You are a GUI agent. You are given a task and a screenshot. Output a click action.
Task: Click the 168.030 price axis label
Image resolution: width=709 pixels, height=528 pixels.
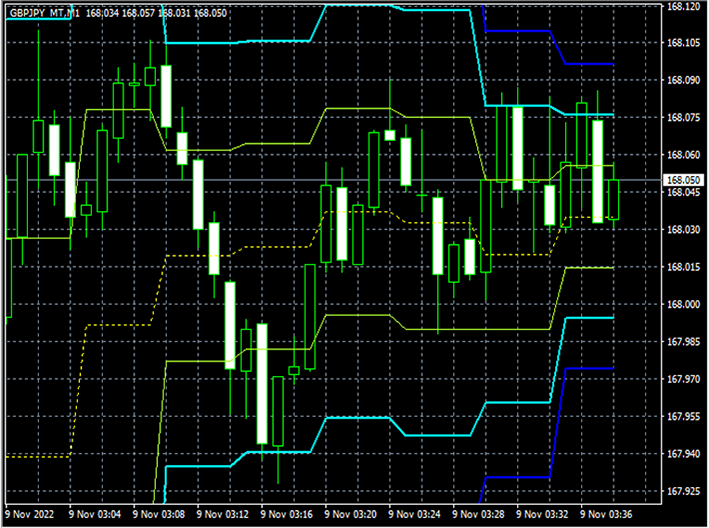(x=683, y=229)
